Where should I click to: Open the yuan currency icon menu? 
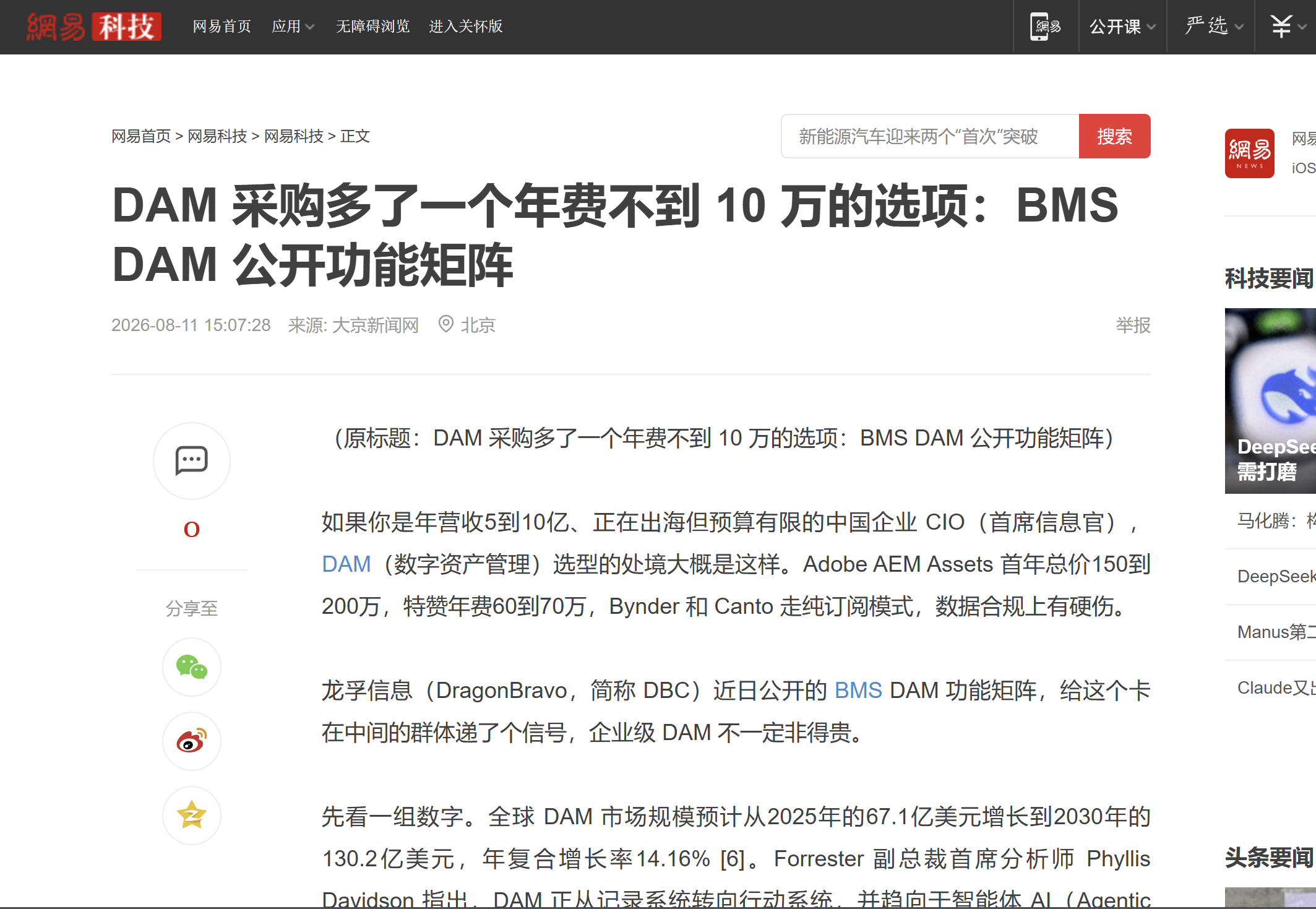1289,27
